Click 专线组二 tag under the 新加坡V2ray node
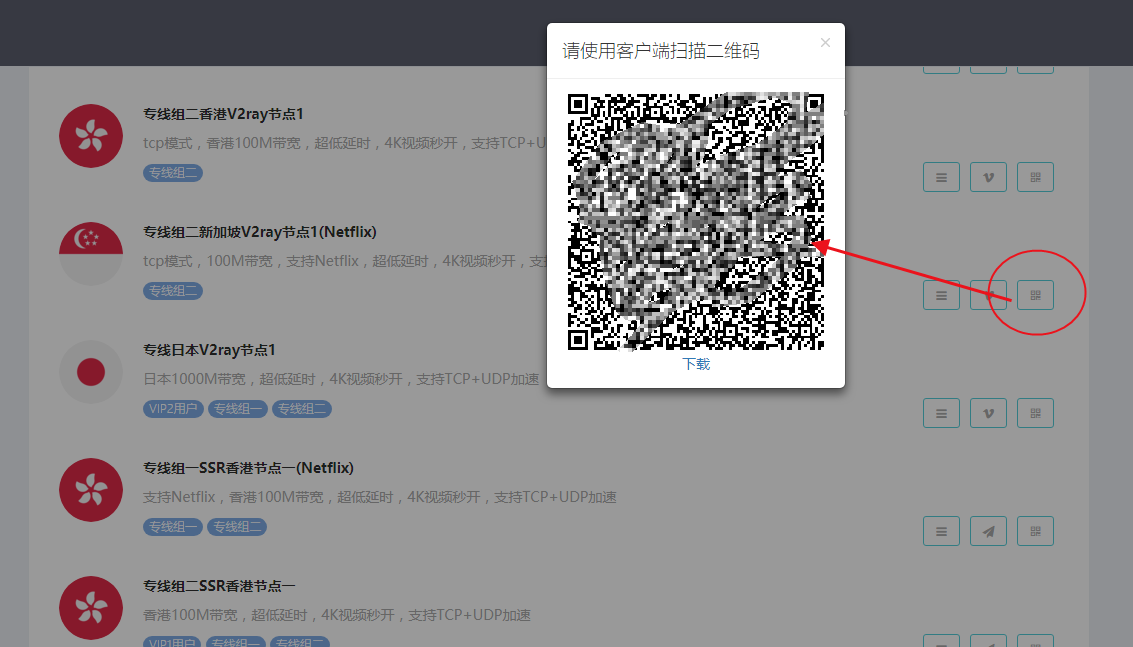This screenshot has height=647, width=1133. click(173, 291)
